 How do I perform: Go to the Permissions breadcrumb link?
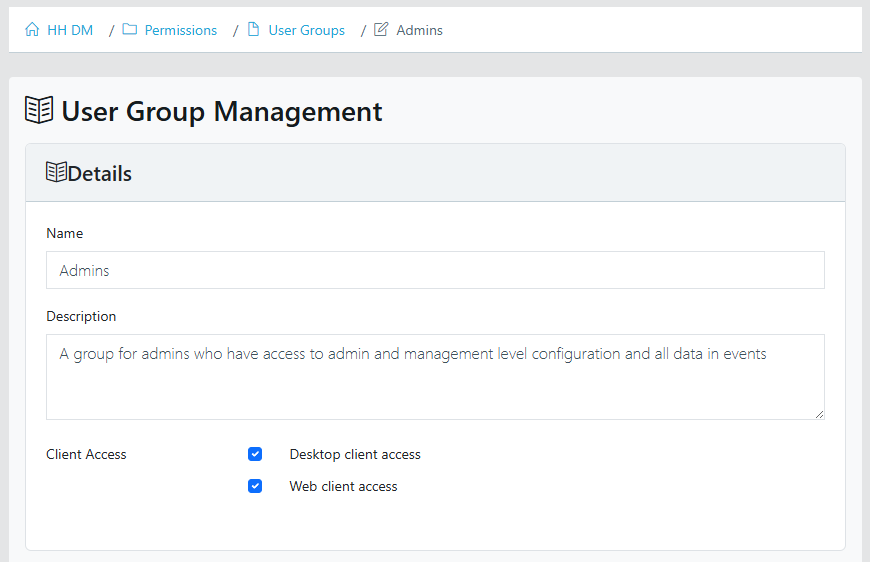180,30
